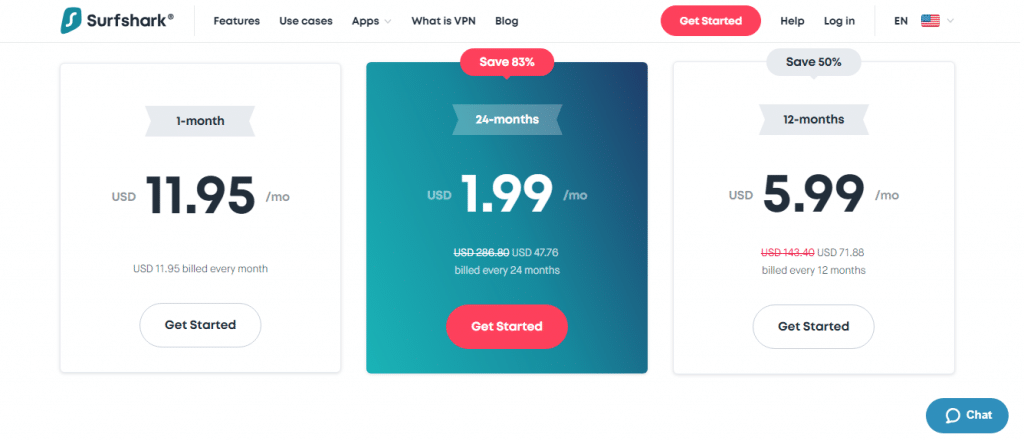This screenshot has height=441, width=1024.
Task: Click the chat bubble icon
Action: pyautogui.click(x=953, y=416)
